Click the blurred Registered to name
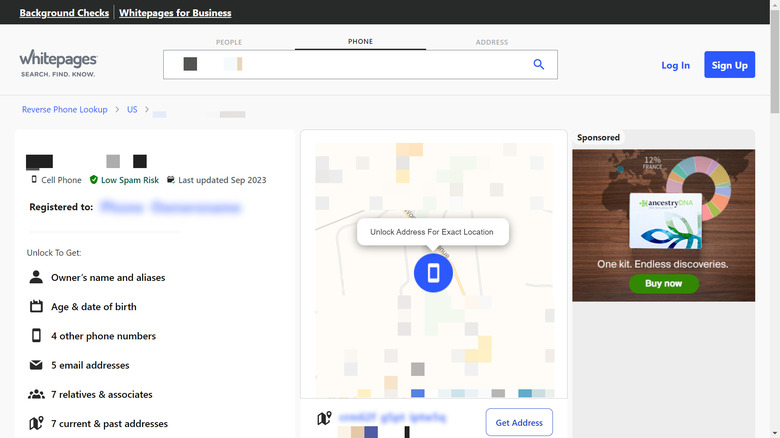Viewport: 780px width, 438px height. click(x=171, y=207)
